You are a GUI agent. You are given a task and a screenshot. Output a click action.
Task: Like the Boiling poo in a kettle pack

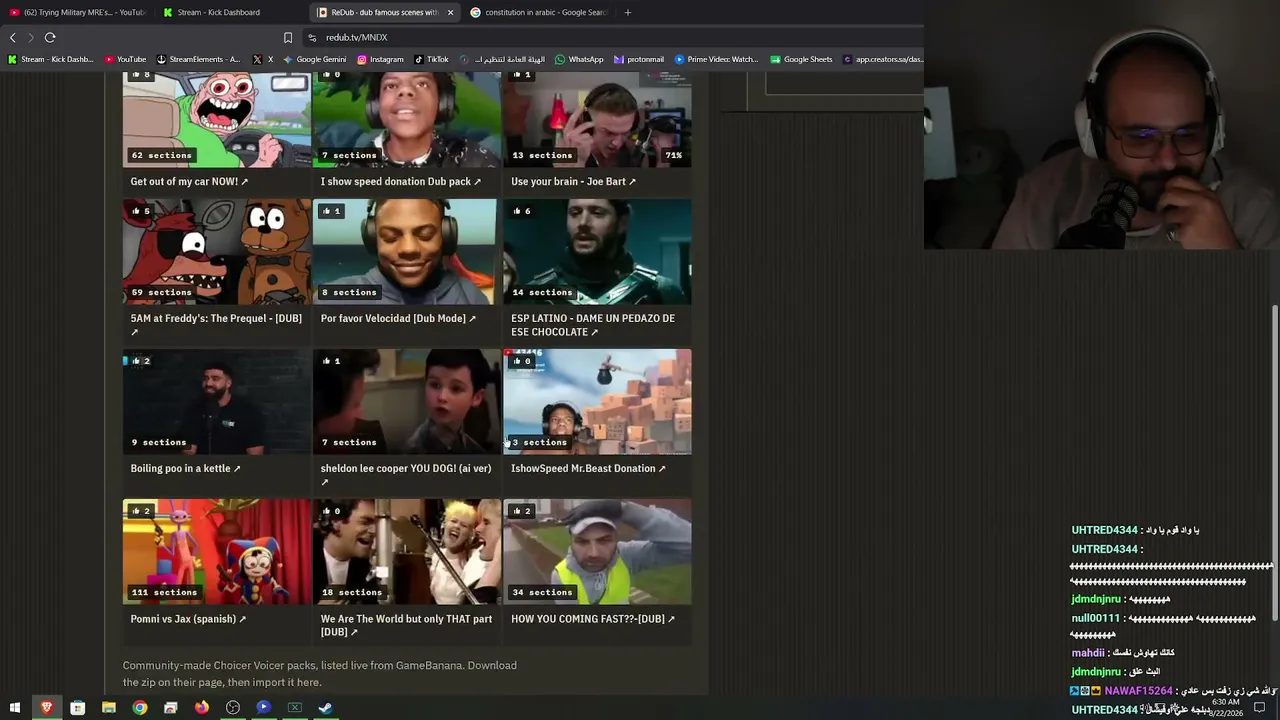[140, 361]
